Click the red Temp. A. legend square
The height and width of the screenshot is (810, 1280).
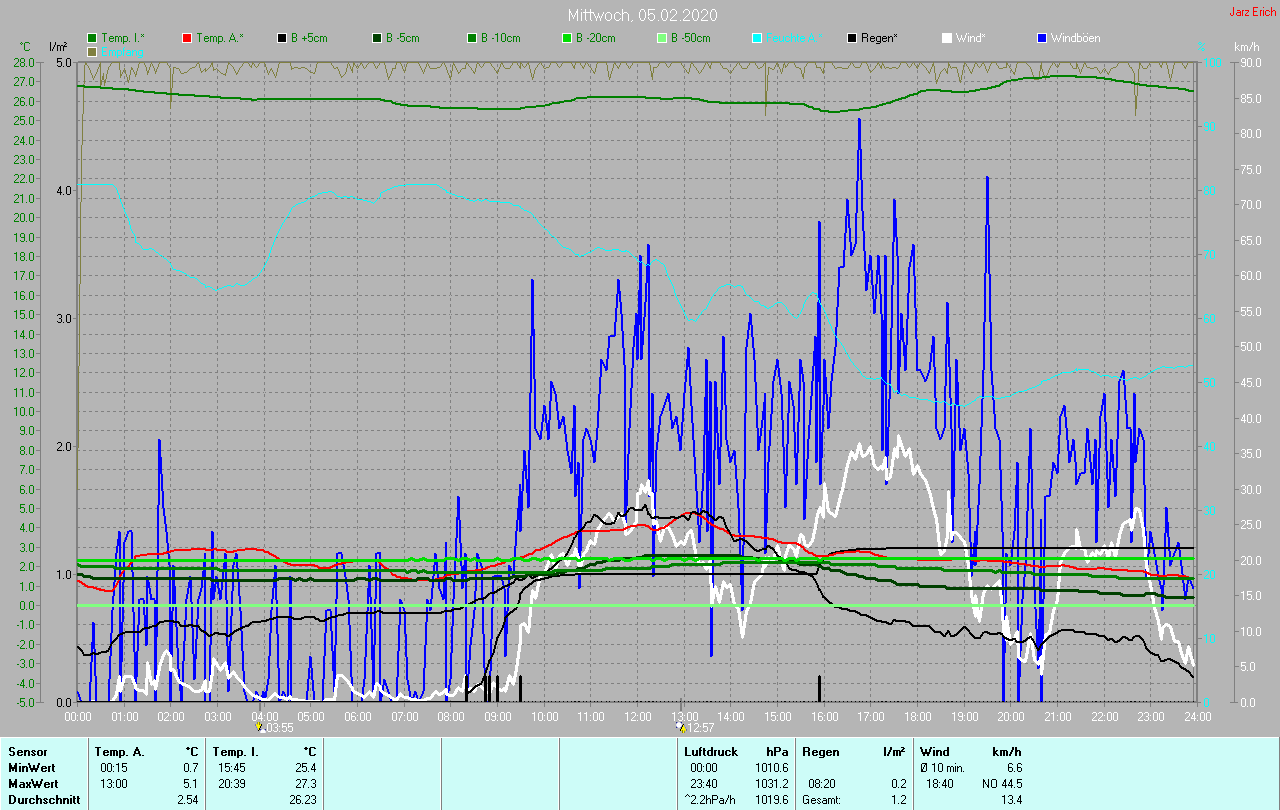pyautogui.click(x=187, y=38)
